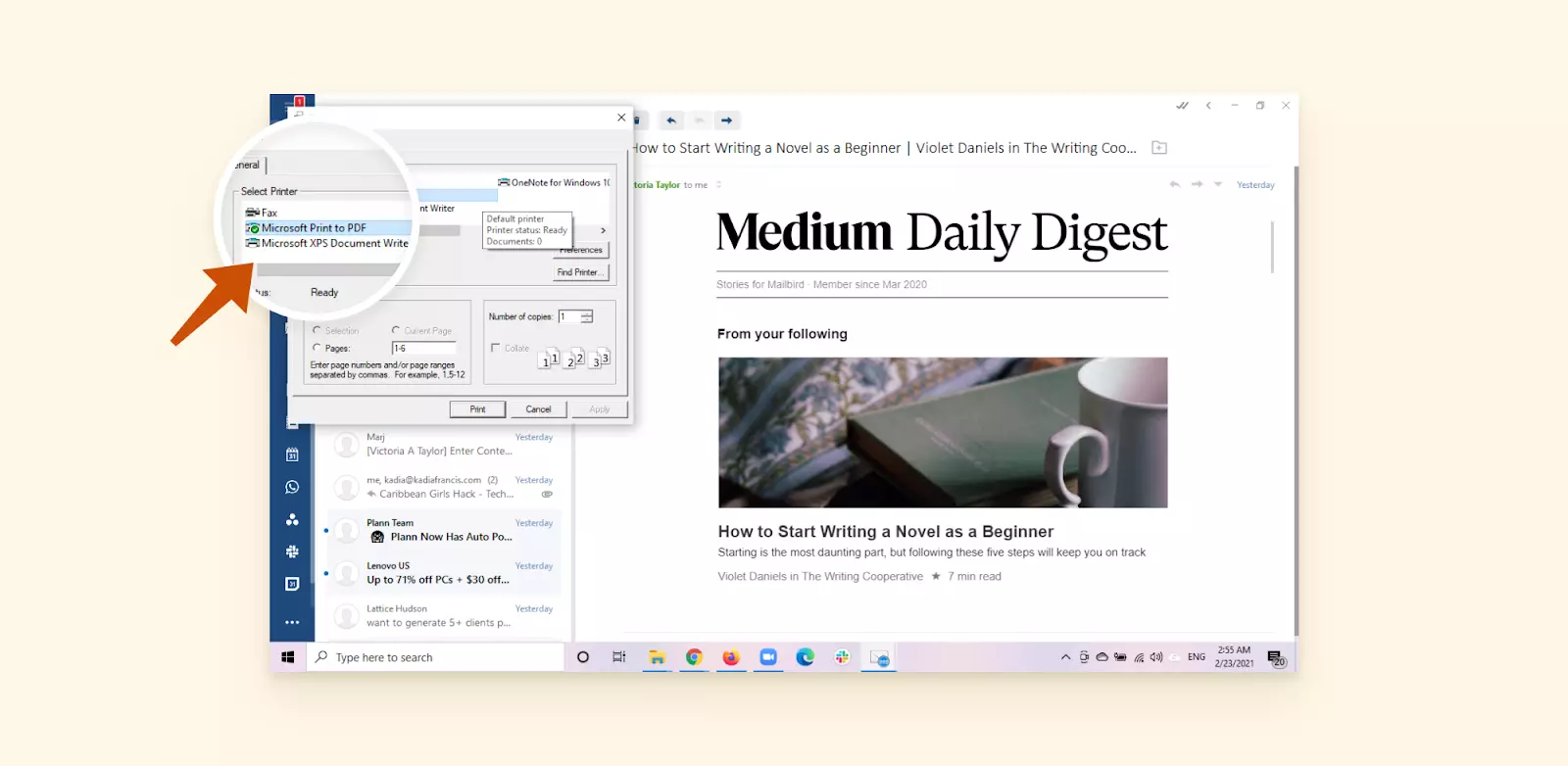Click the Forward arrow in toolbar

727,120
